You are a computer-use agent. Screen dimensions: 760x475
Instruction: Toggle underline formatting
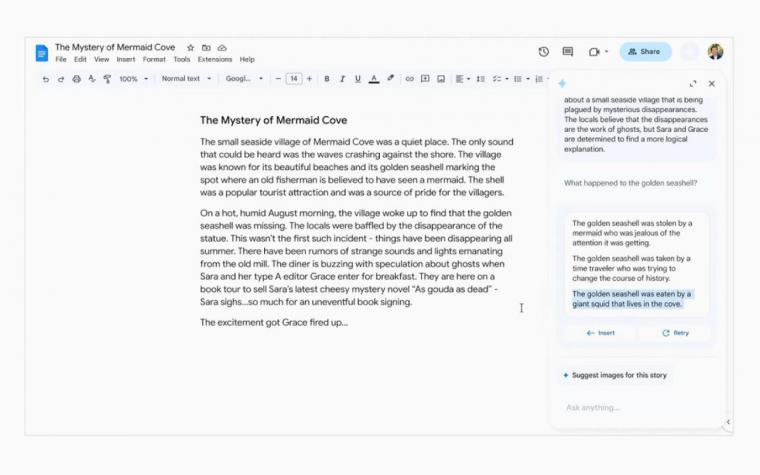point(358,79)
